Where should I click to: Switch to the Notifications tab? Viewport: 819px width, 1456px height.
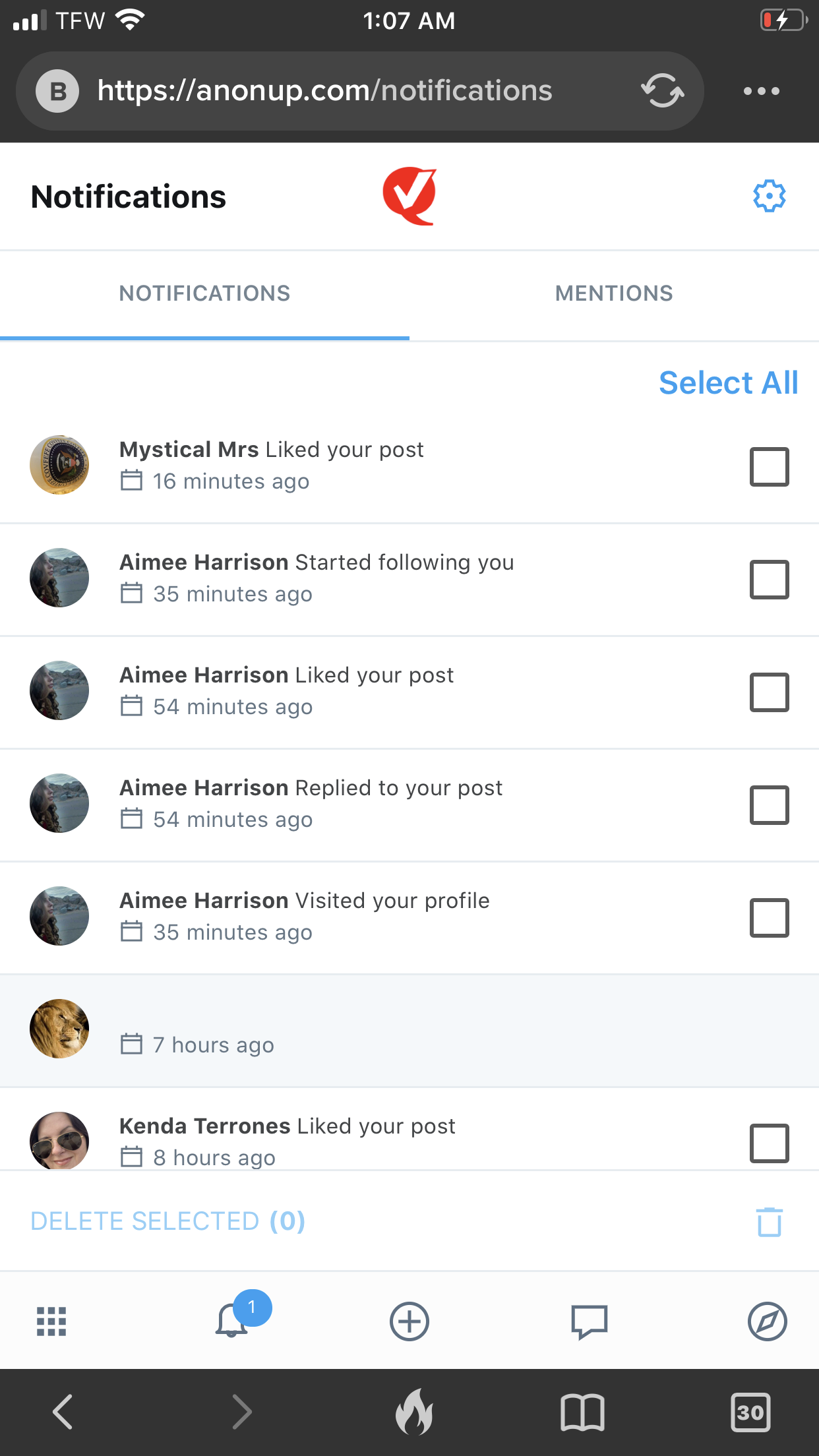pos(204,293)
